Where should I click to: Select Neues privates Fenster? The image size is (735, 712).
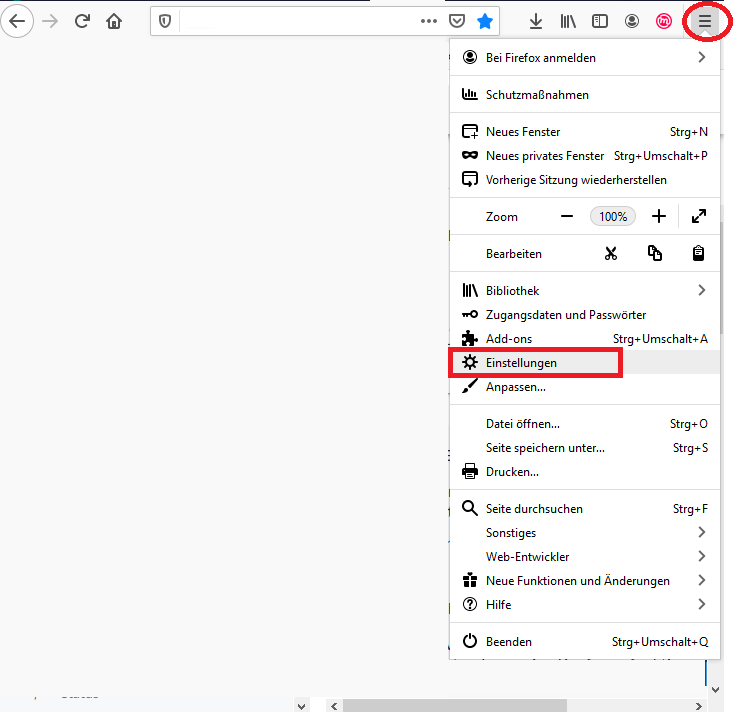click(x=545, y=156)
